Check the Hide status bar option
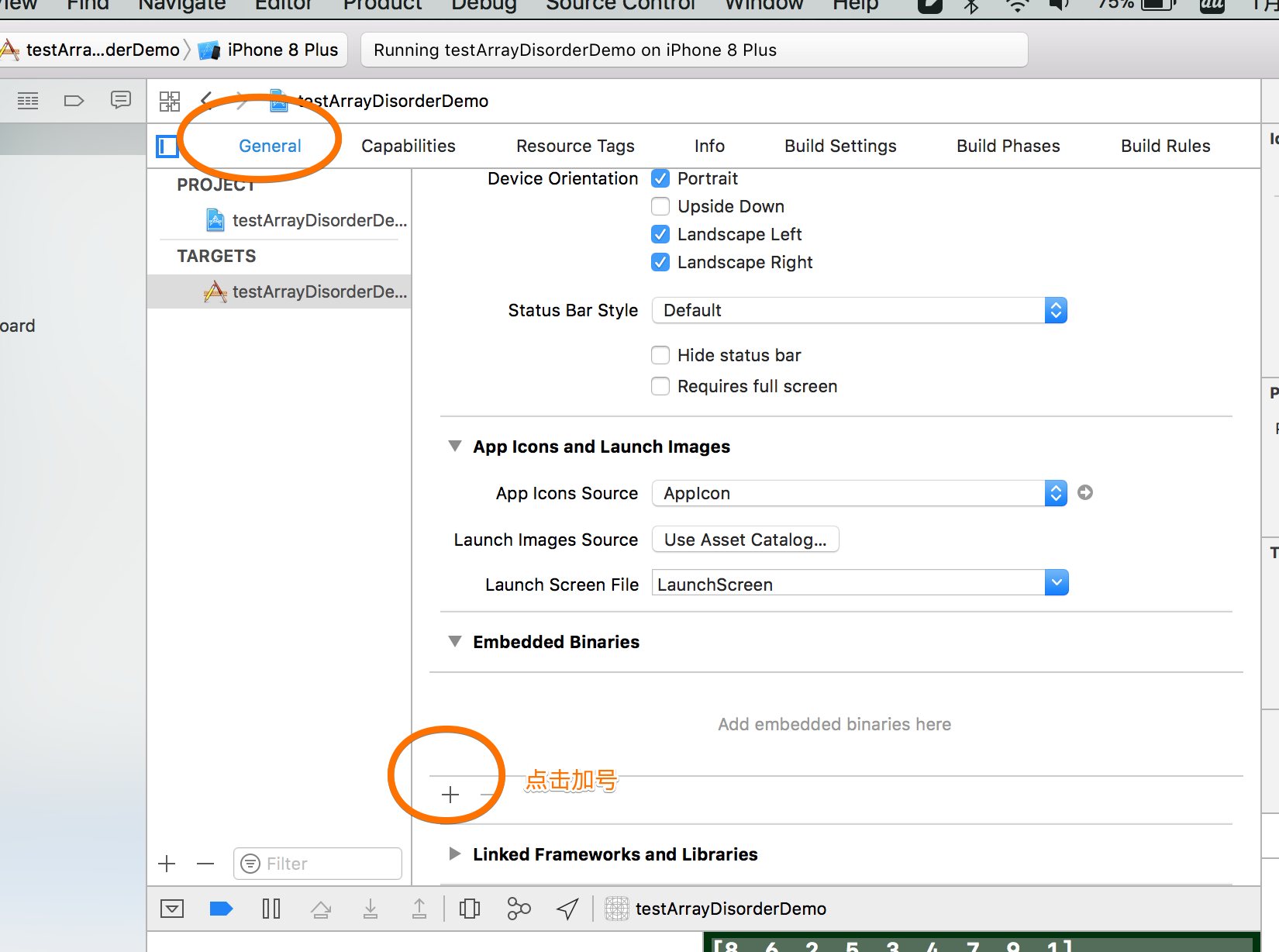1279x952 pixels. pyautogui.click(x=660, y=355)
